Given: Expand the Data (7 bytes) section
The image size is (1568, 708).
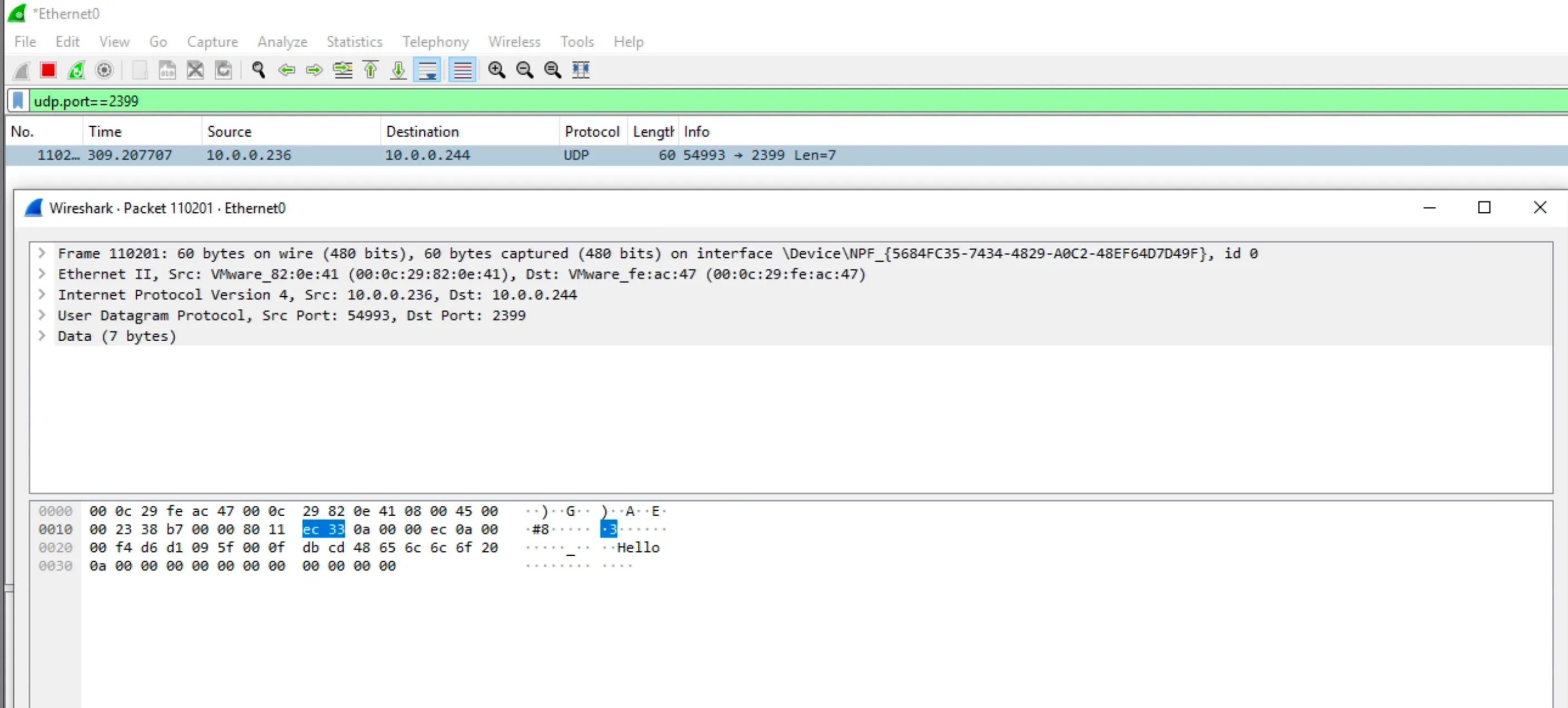Looking at the screenshot, I should pos(42,336).
